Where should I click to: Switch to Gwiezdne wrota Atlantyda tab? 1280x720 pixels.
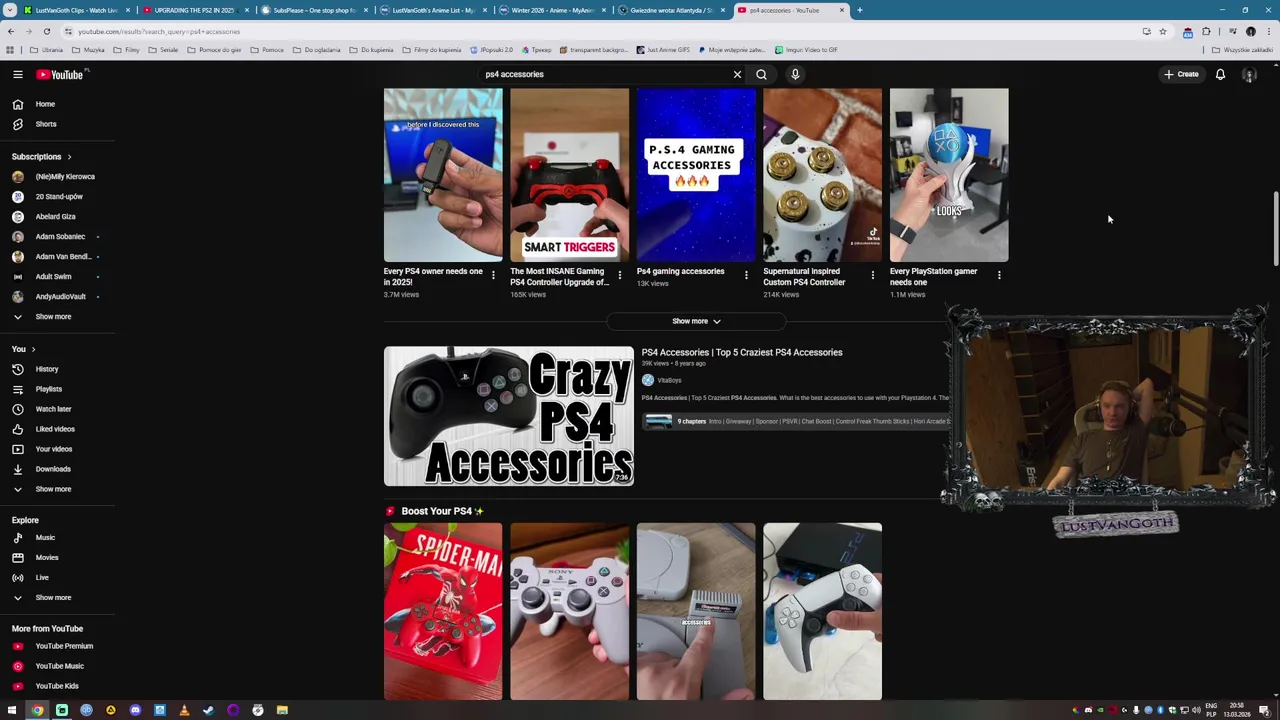671,10
